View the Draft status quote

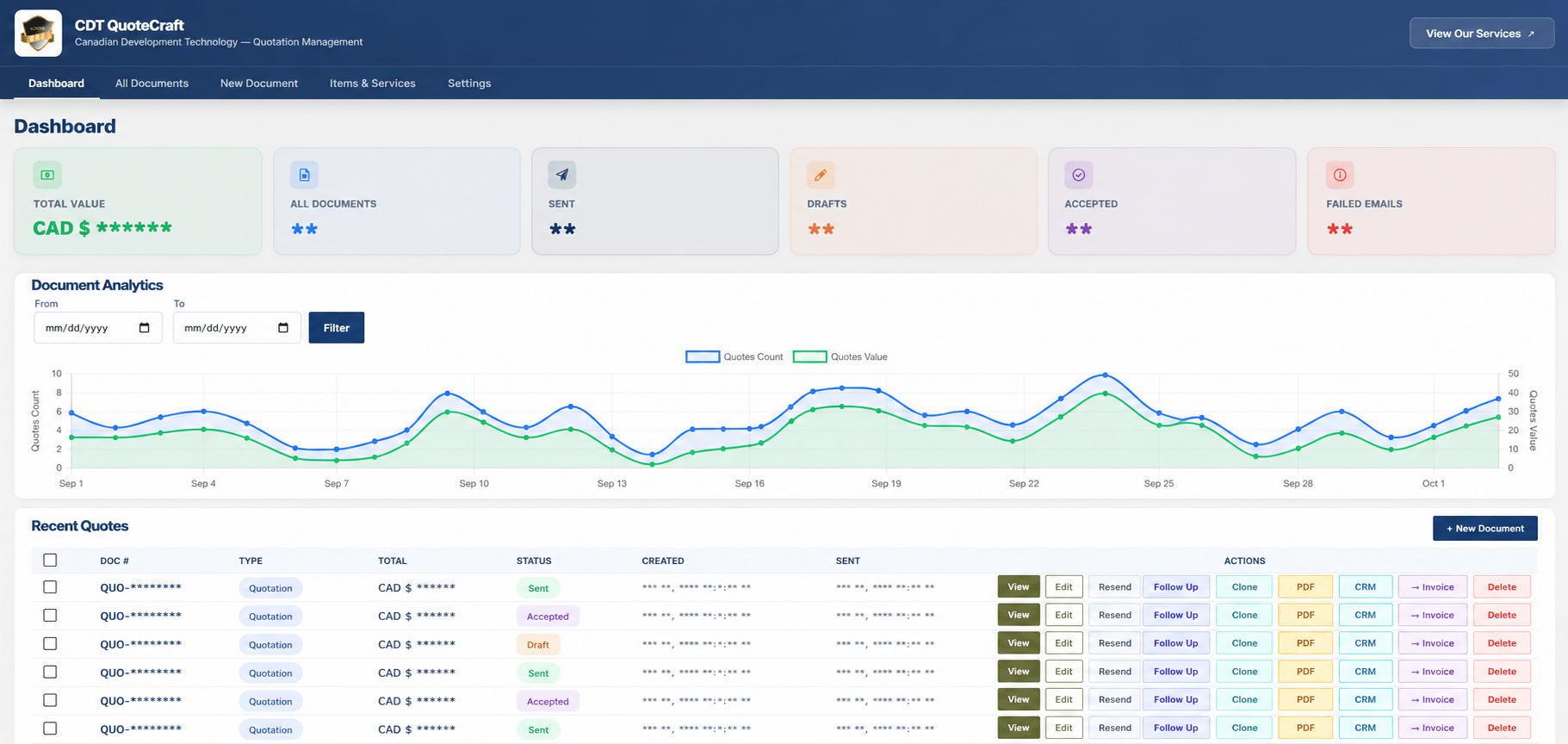[1019, 643]
